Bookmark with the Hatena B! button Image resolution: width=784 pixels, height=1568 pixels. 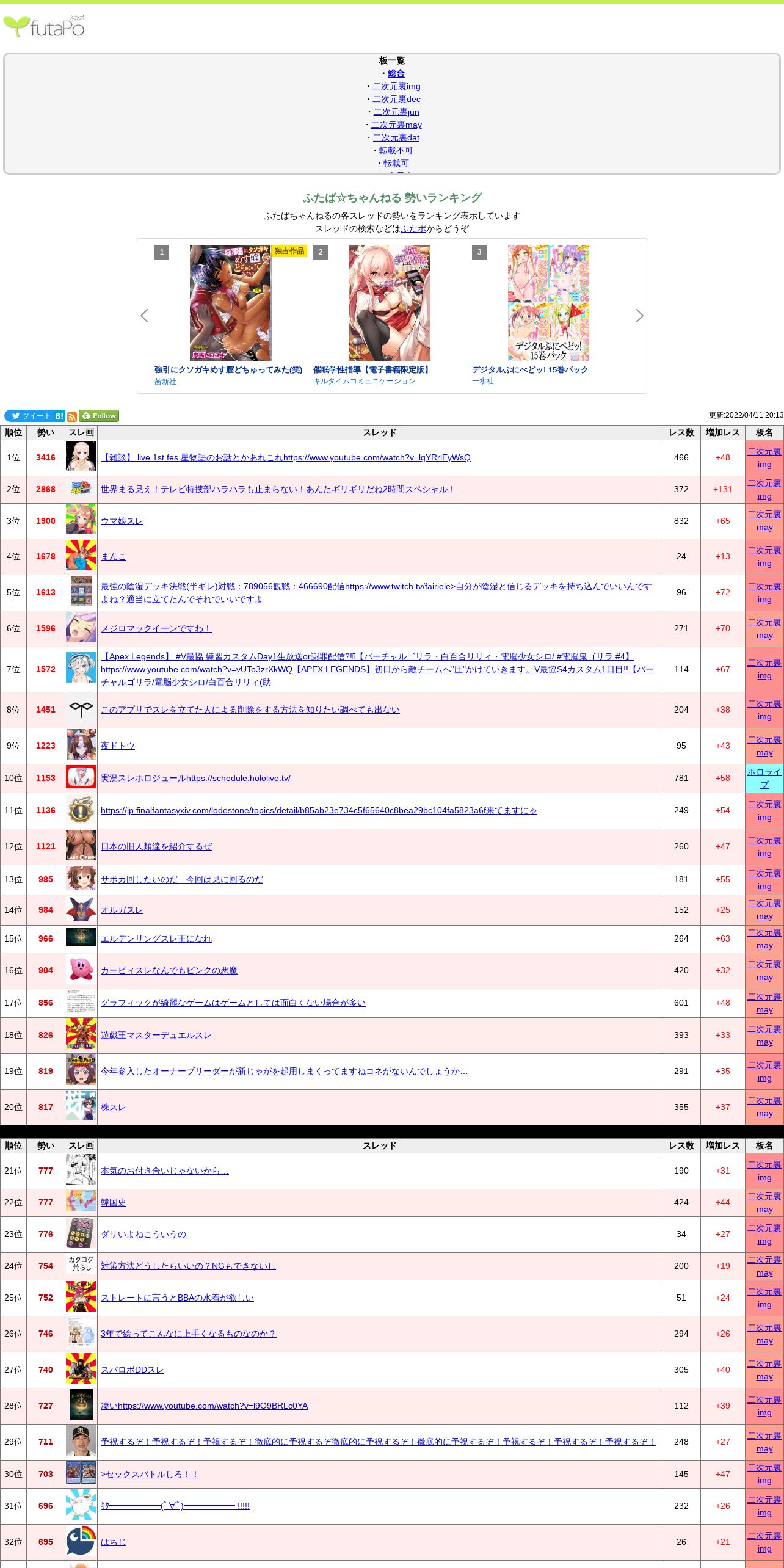(x=59, y=416)
